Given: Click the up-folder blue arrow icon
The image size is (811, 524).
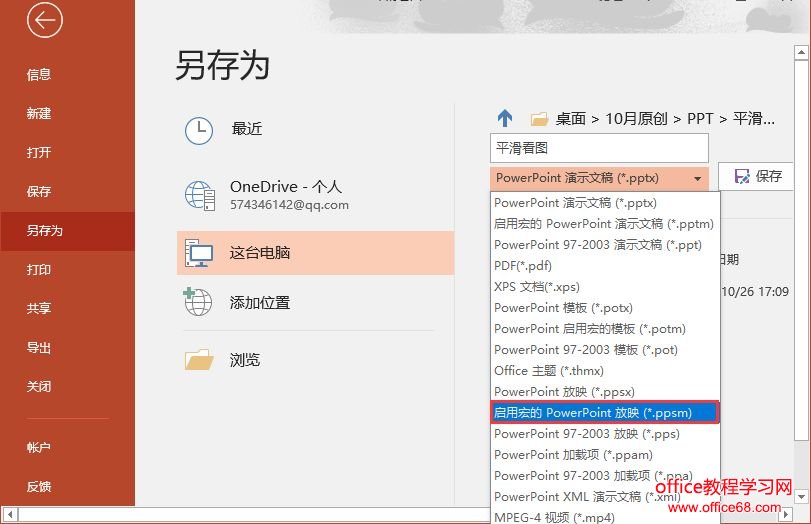Looking at the screenshot, I should coord(505,118).
